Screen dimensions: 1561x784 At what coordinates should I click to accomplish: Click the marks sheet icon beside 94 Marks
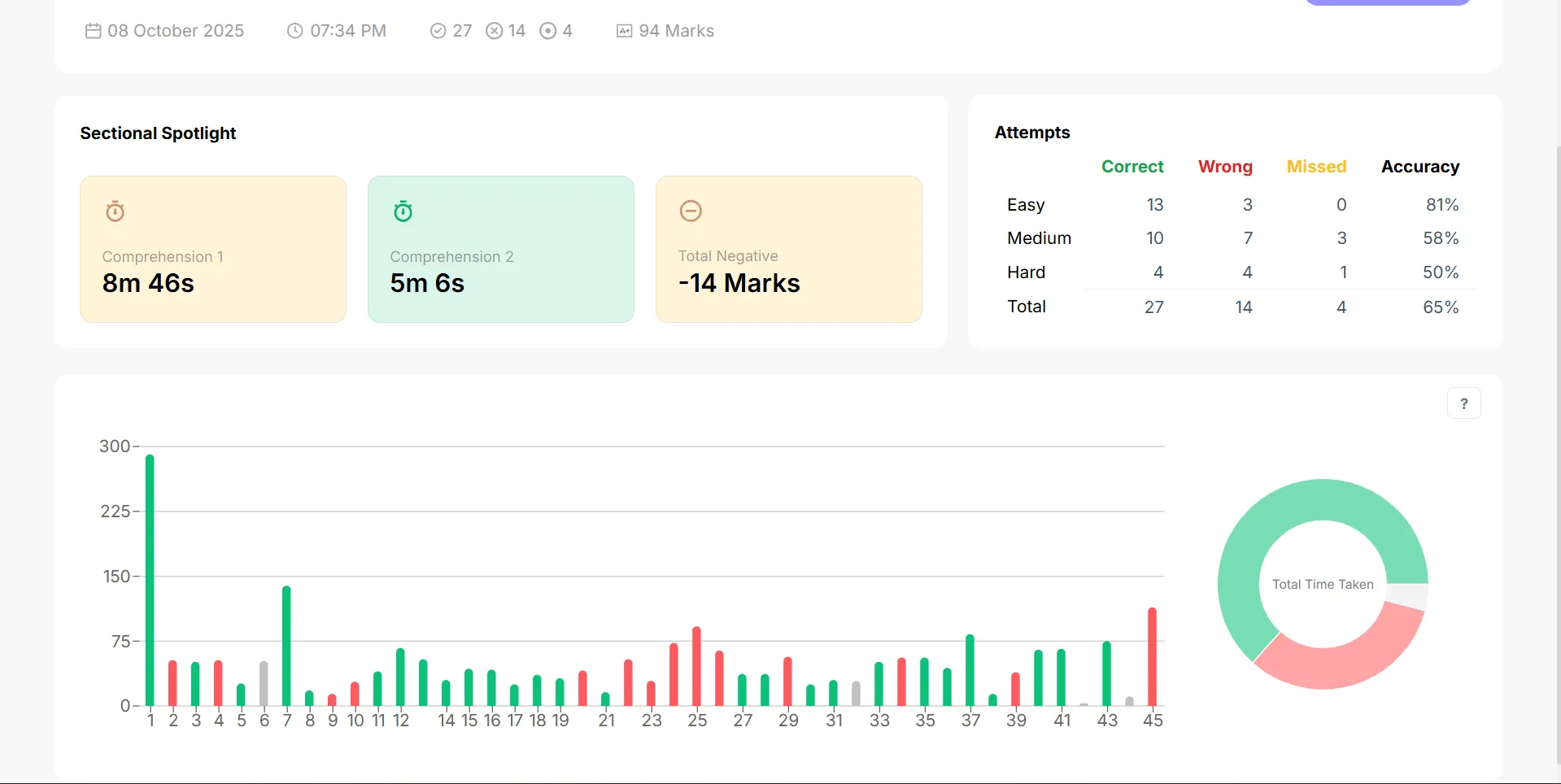coord(624,31)
